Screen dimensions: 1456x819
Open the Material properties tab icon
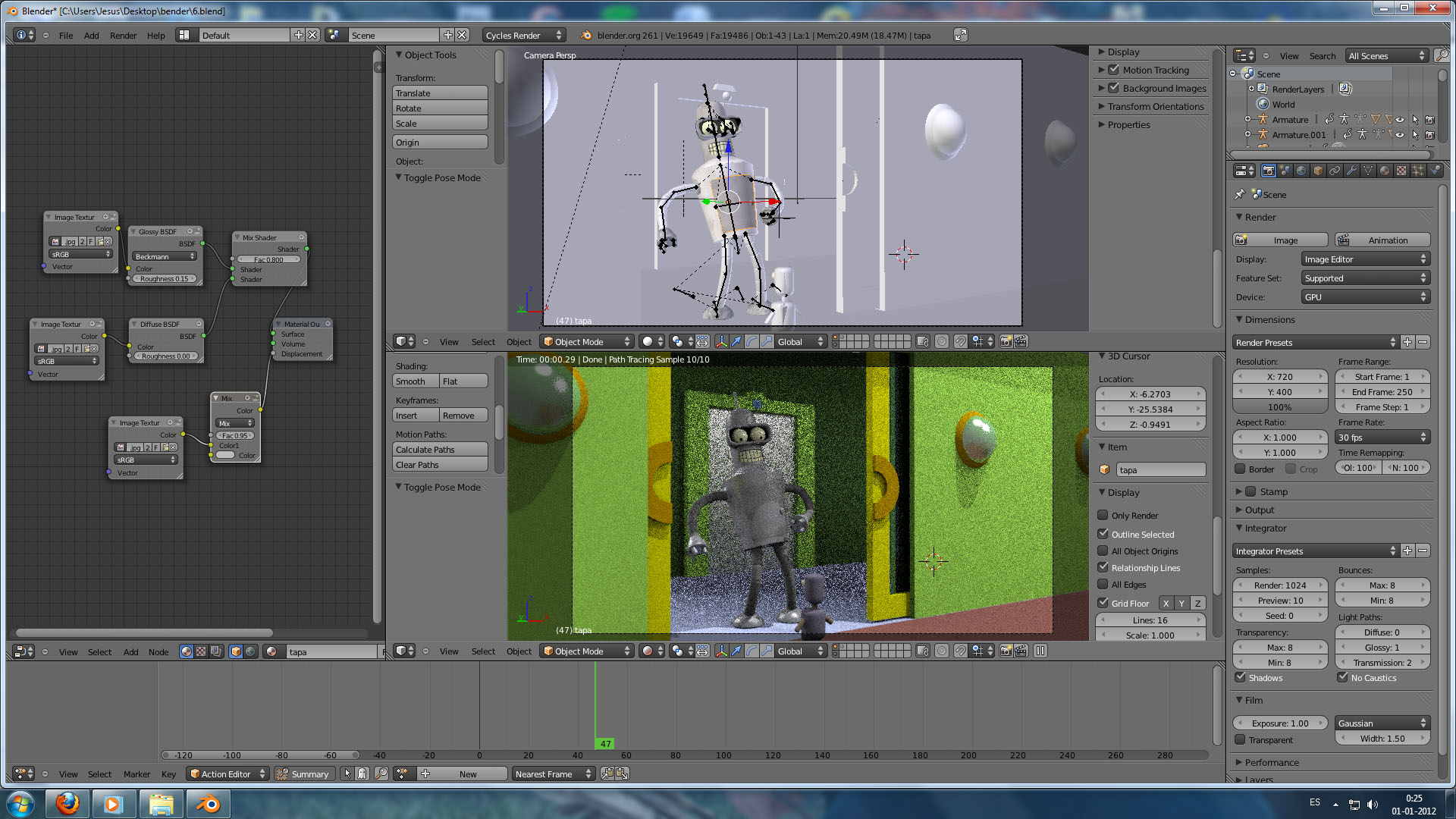[1385, 171]
